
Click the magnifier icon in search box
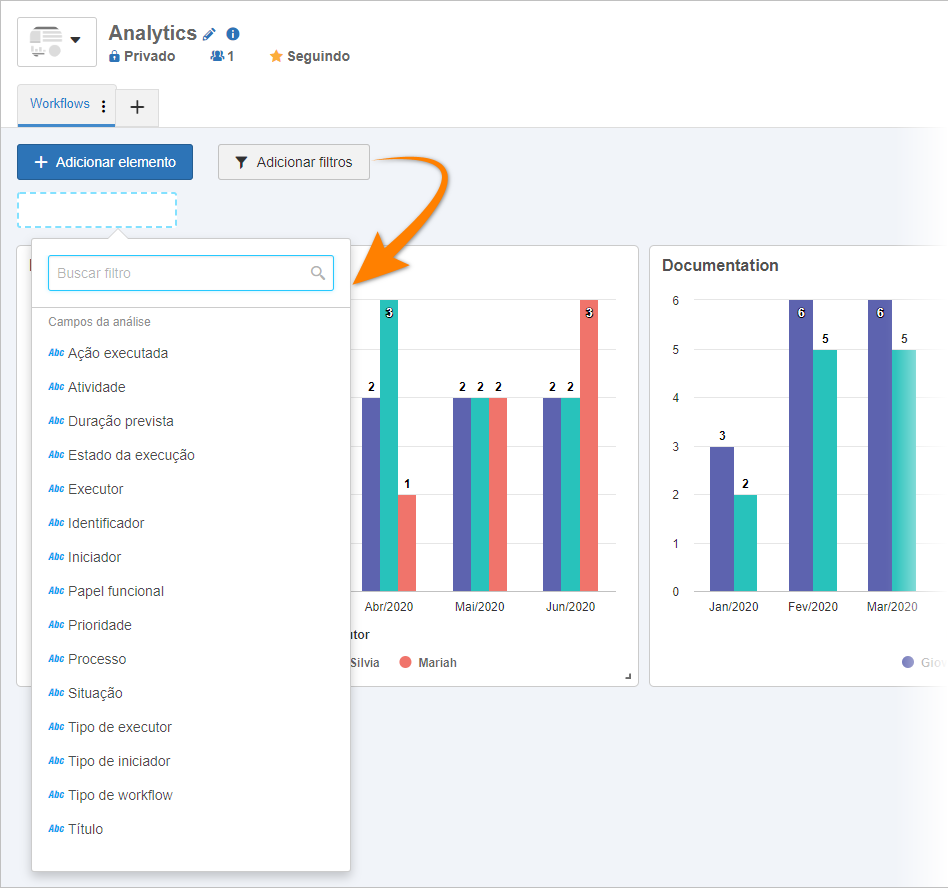[x=318, y=273]
